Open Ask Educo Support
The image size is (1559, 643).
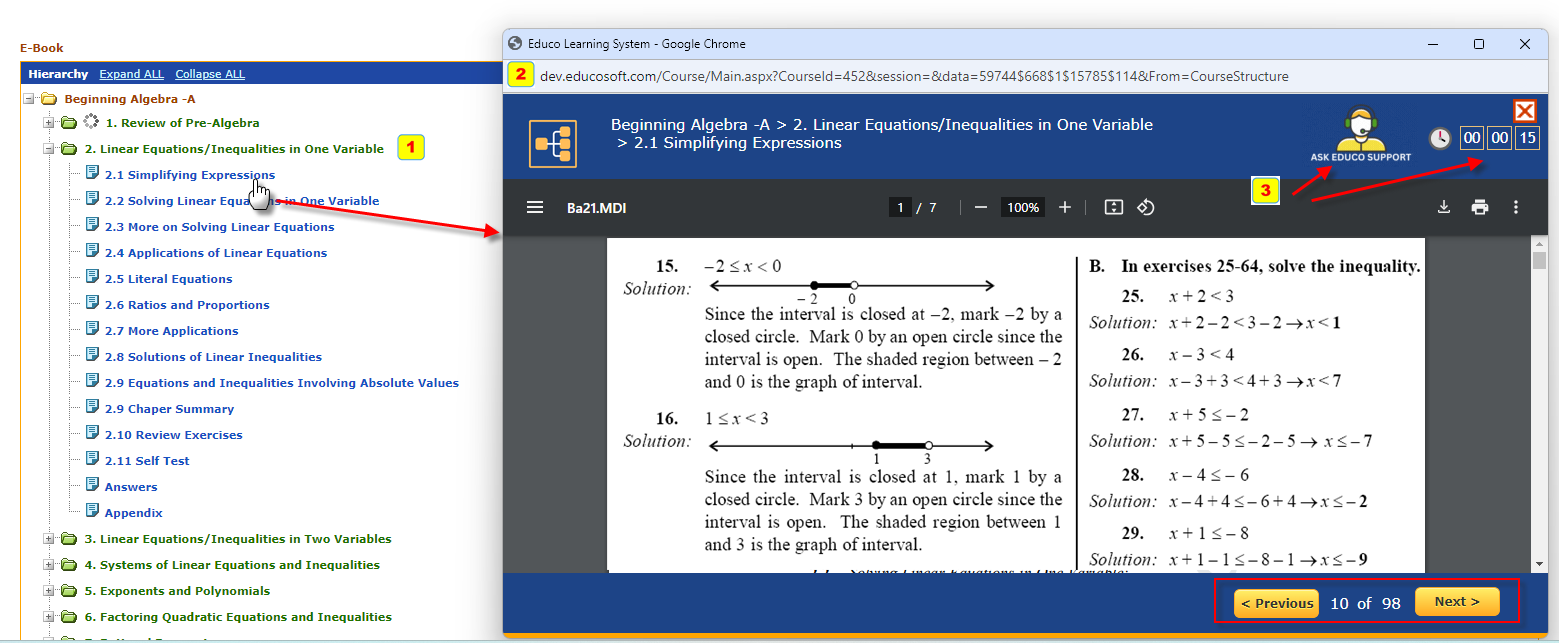coord(1360,134)
